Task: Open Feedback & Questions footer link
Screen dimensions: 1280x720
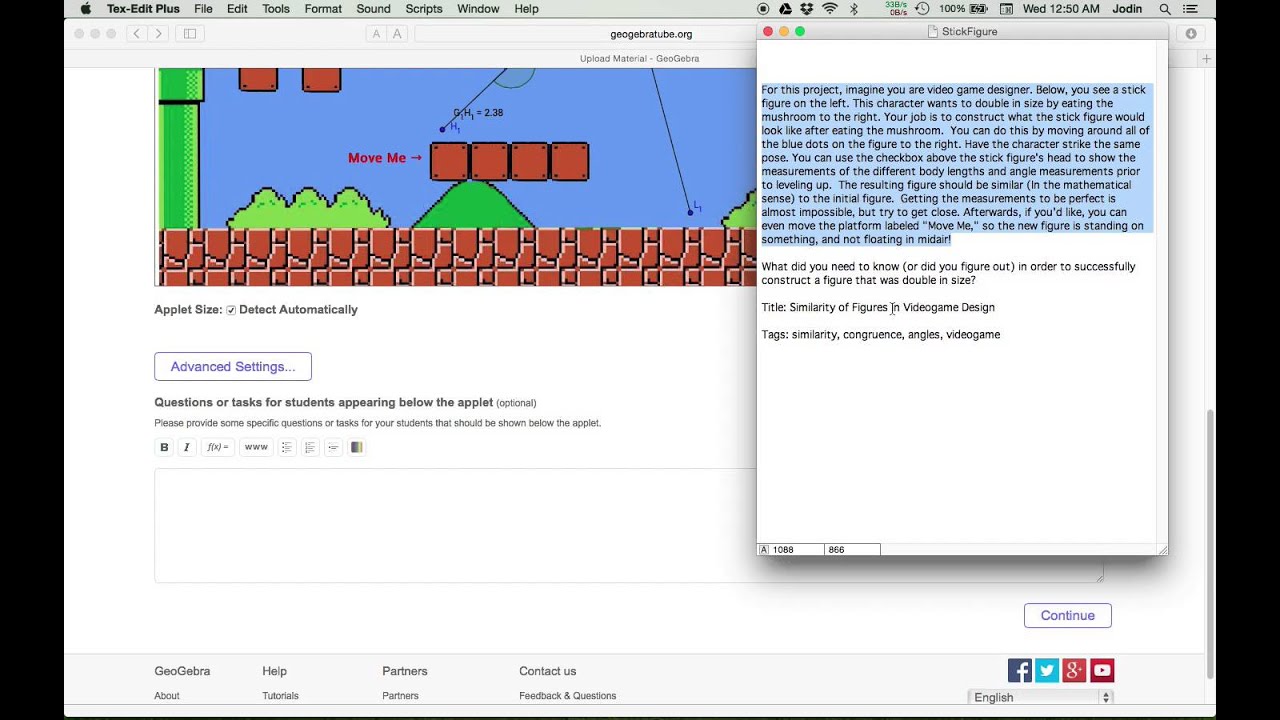Action: pos(567,695)
